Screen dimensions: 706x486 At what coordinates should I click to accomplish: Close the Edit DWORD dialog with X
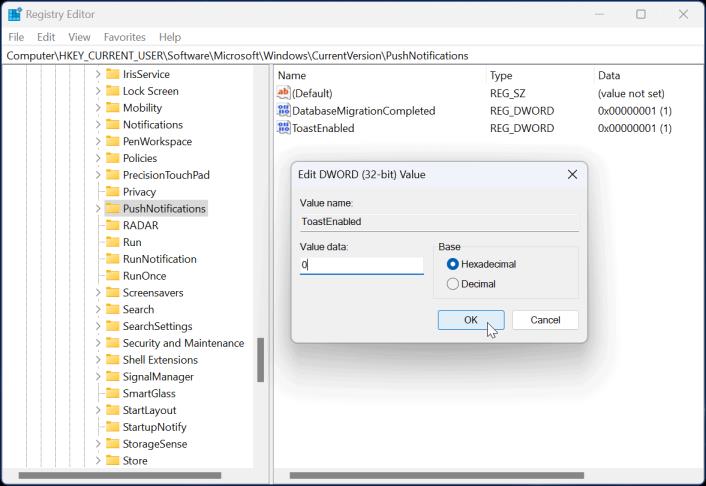click(572, 174)
